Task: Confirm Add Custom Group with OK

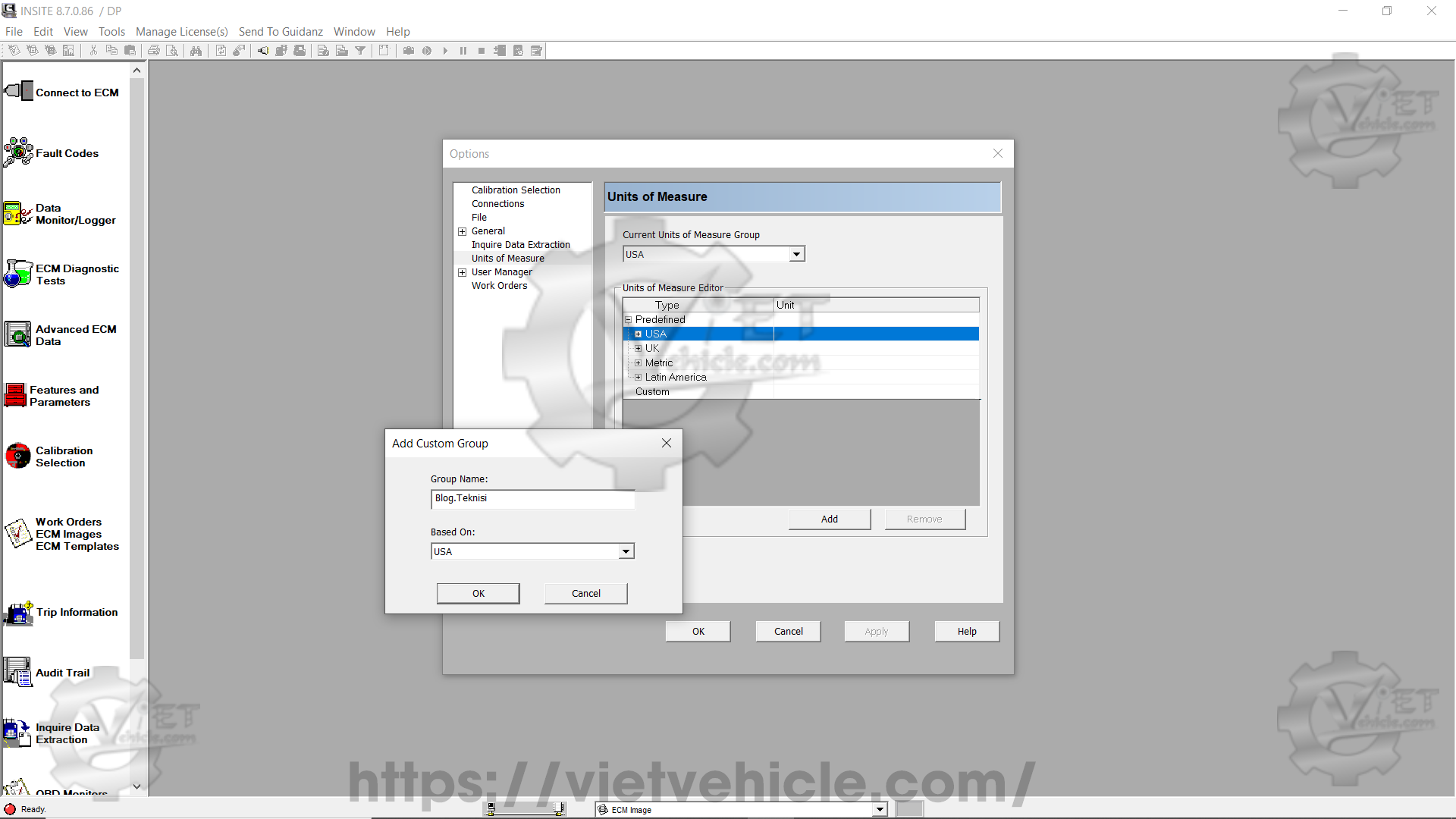Action: [478, 593]
